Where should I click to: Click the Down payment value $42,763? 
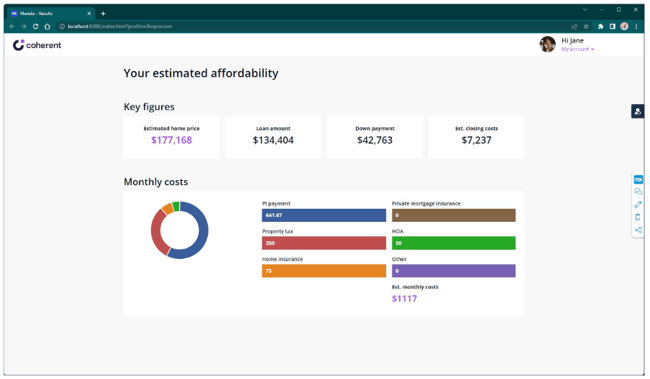click(375, 140)
